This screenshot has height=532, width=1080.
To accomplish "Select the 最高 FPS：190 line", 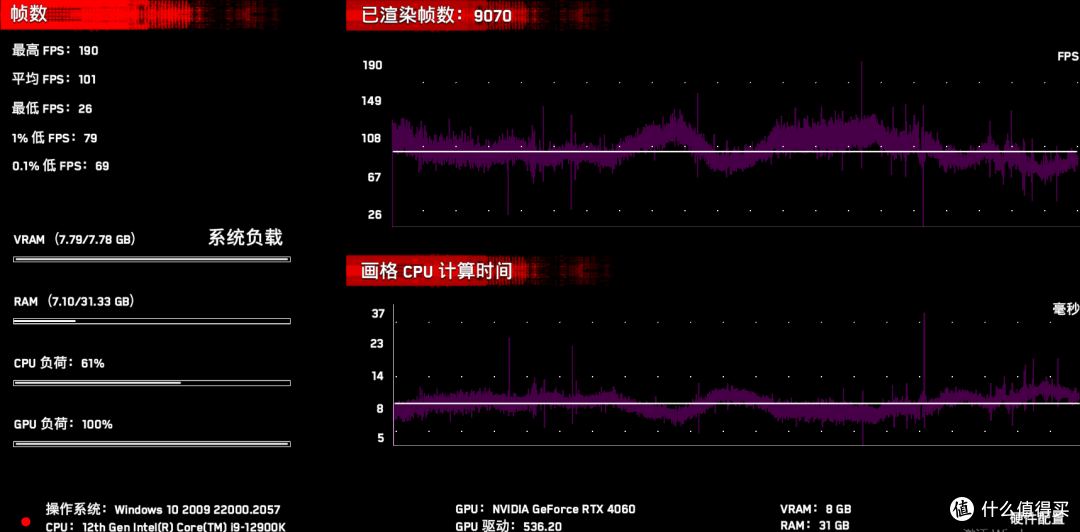I will pos(55,50).
